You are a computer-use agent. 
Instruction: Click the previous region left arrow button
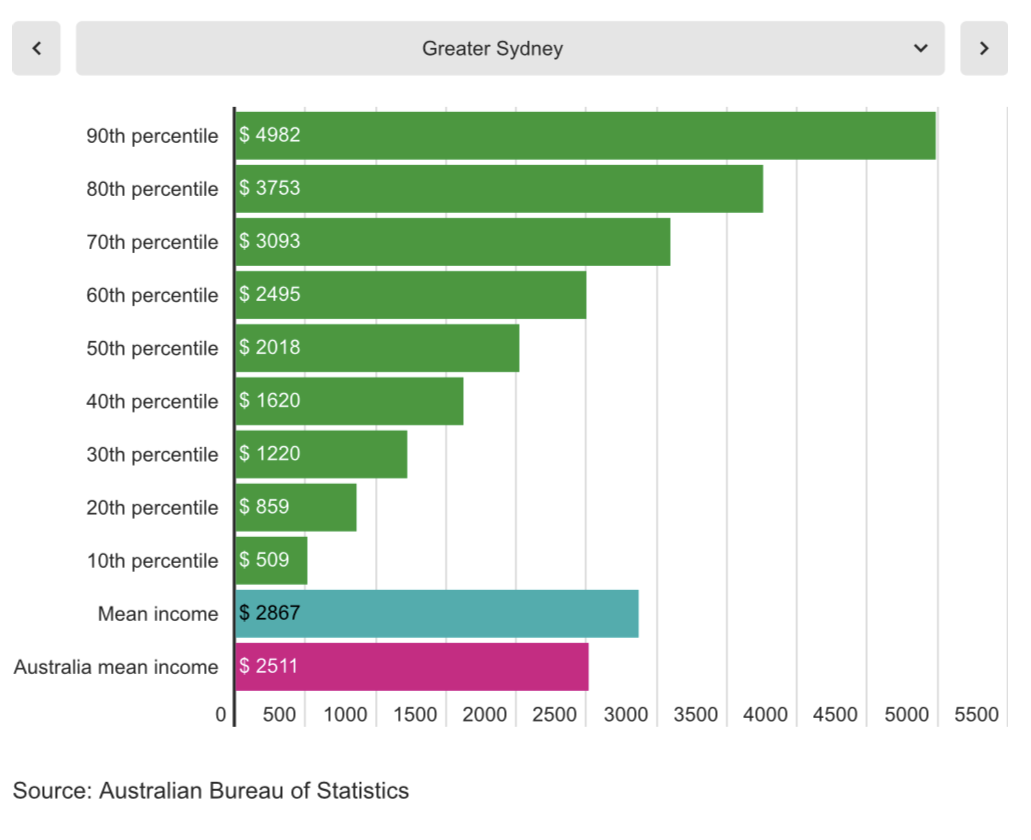[x=36, y=48]
